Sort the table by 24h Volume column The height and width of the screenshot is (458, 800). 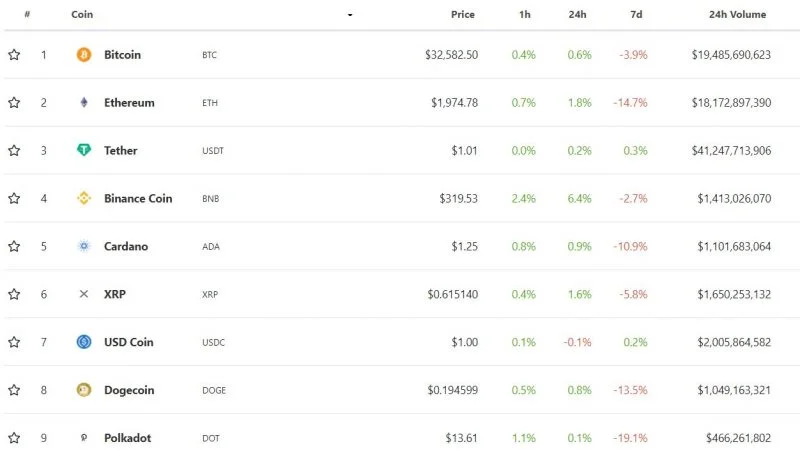tap(737, 14)
